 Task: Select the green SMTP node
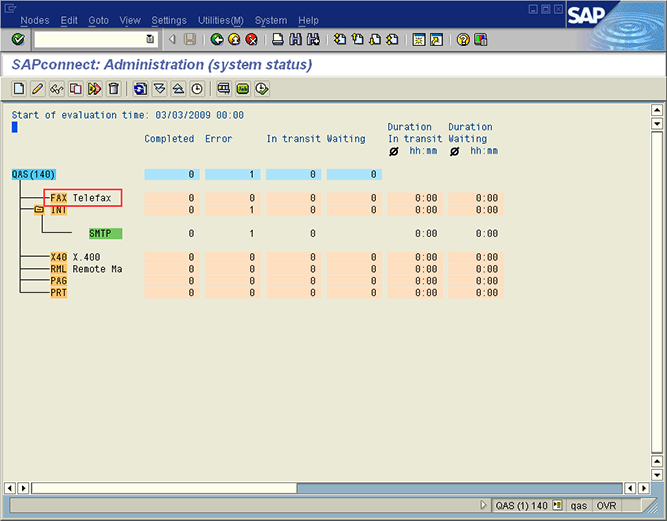[x=105, y=233]
